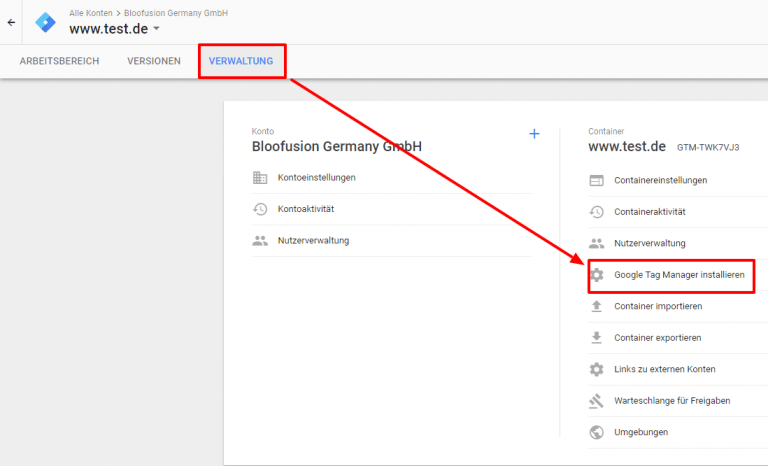This screenshot has height=466, width=768.
Task: Click the www.test.de container heading in the panel
Action: 627,147
